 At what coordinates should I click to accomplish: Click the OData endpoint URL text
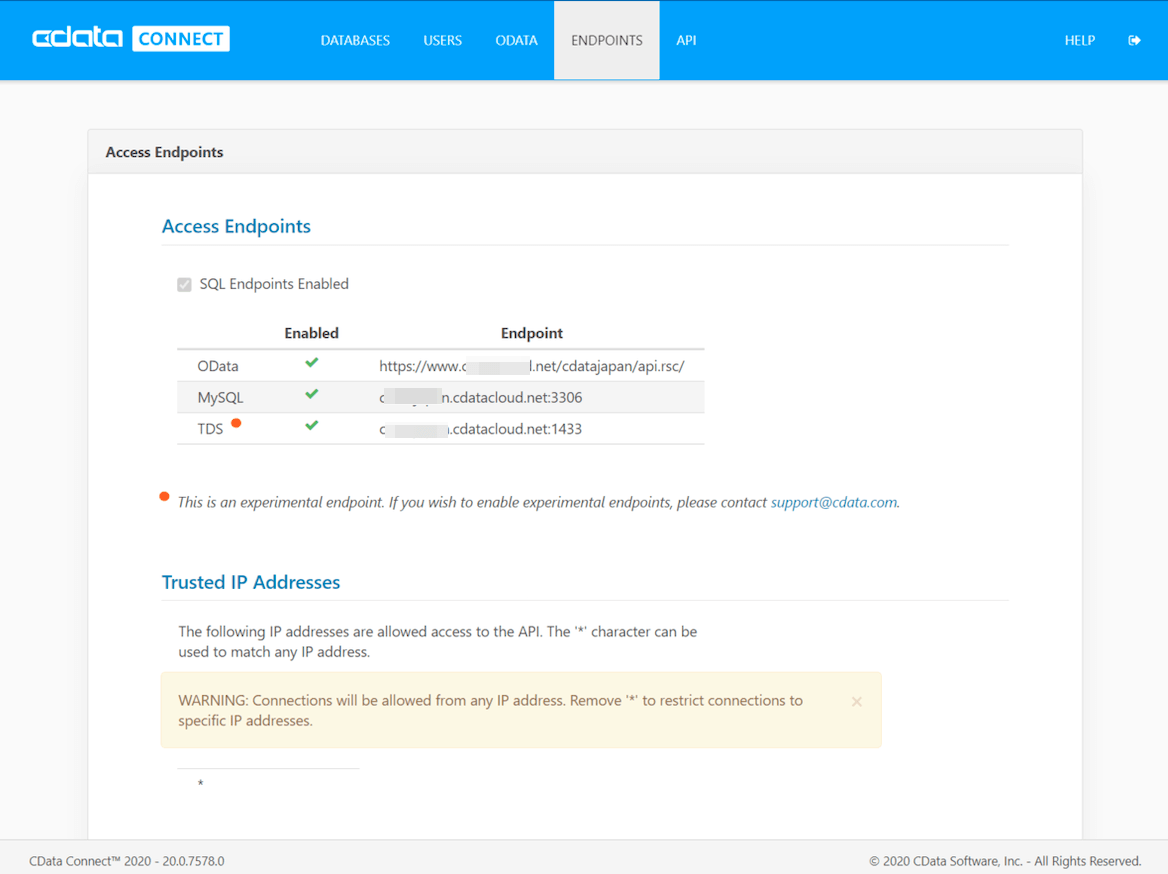532,366
